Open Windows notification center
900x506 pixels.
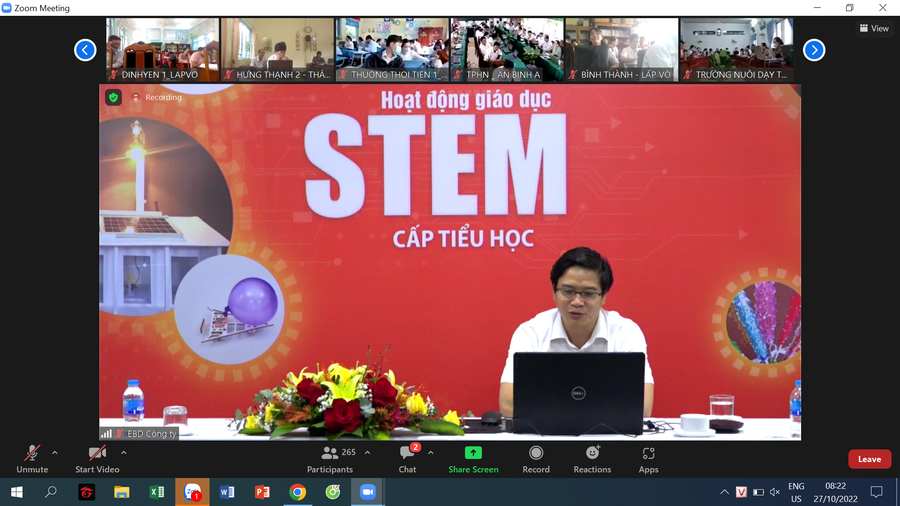pos(876,492)
